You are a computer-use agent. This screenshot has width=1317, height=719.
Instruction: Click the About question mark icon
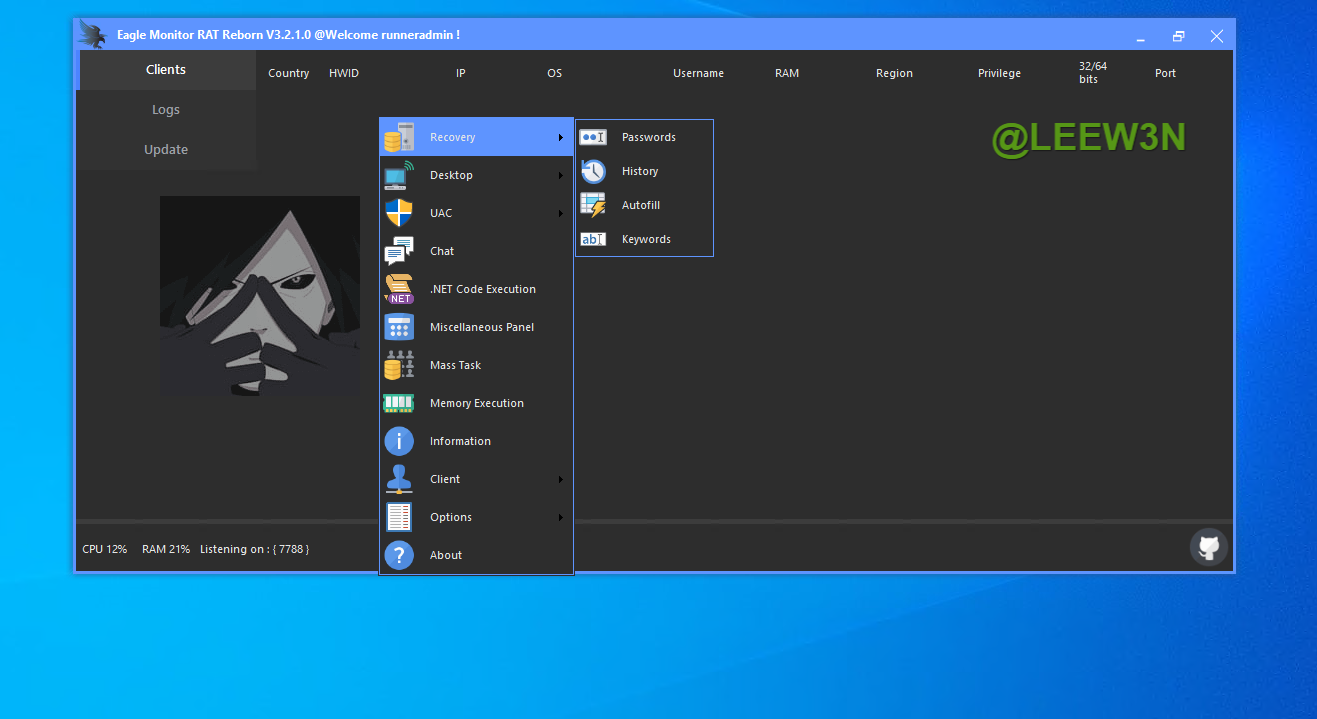[x=399, y=555]
